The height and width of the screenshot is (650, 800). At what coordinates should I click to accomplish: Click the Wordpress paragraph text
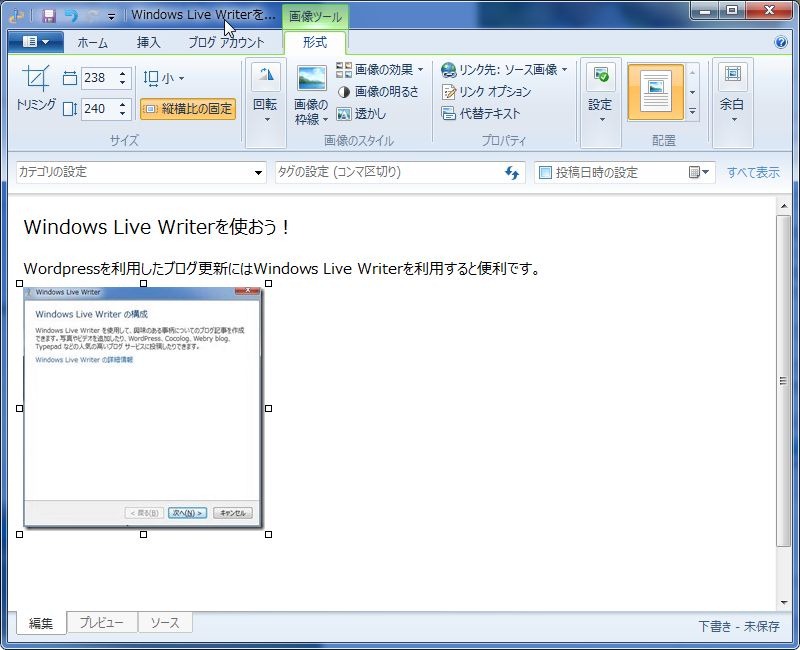(x=282, y=268)
